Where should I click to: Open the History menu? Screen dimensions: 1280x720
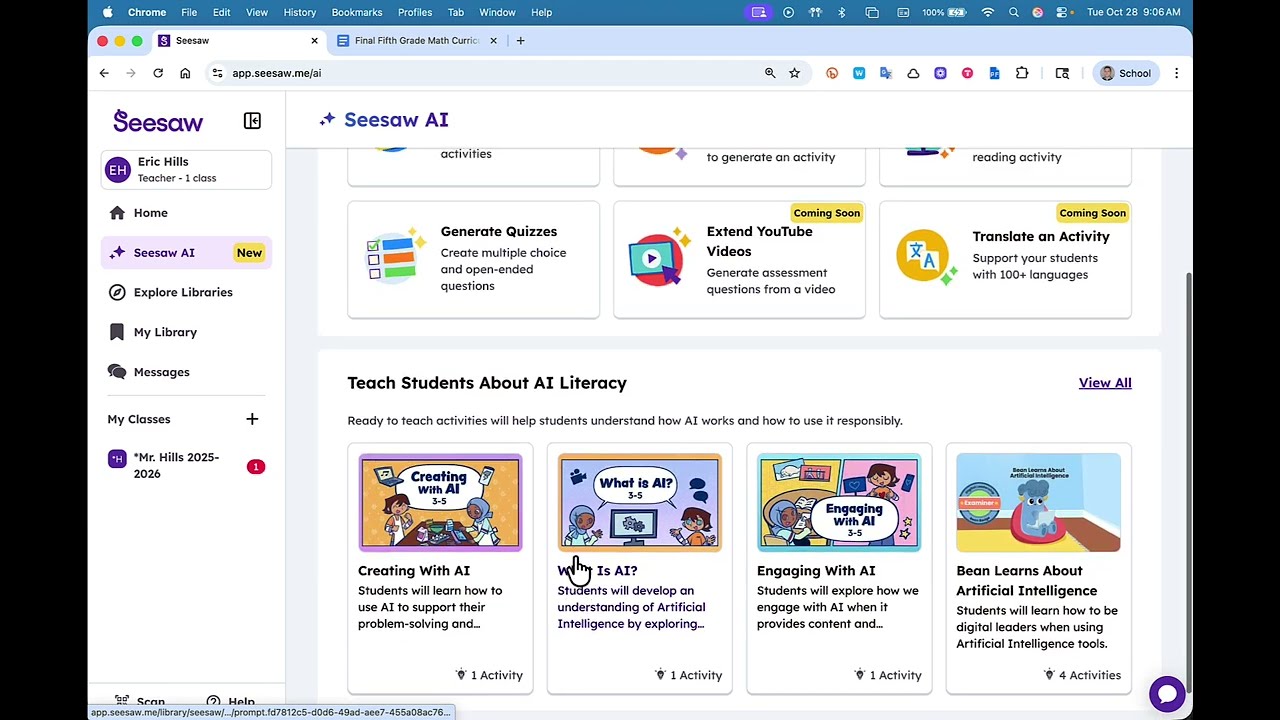point(300,12)
